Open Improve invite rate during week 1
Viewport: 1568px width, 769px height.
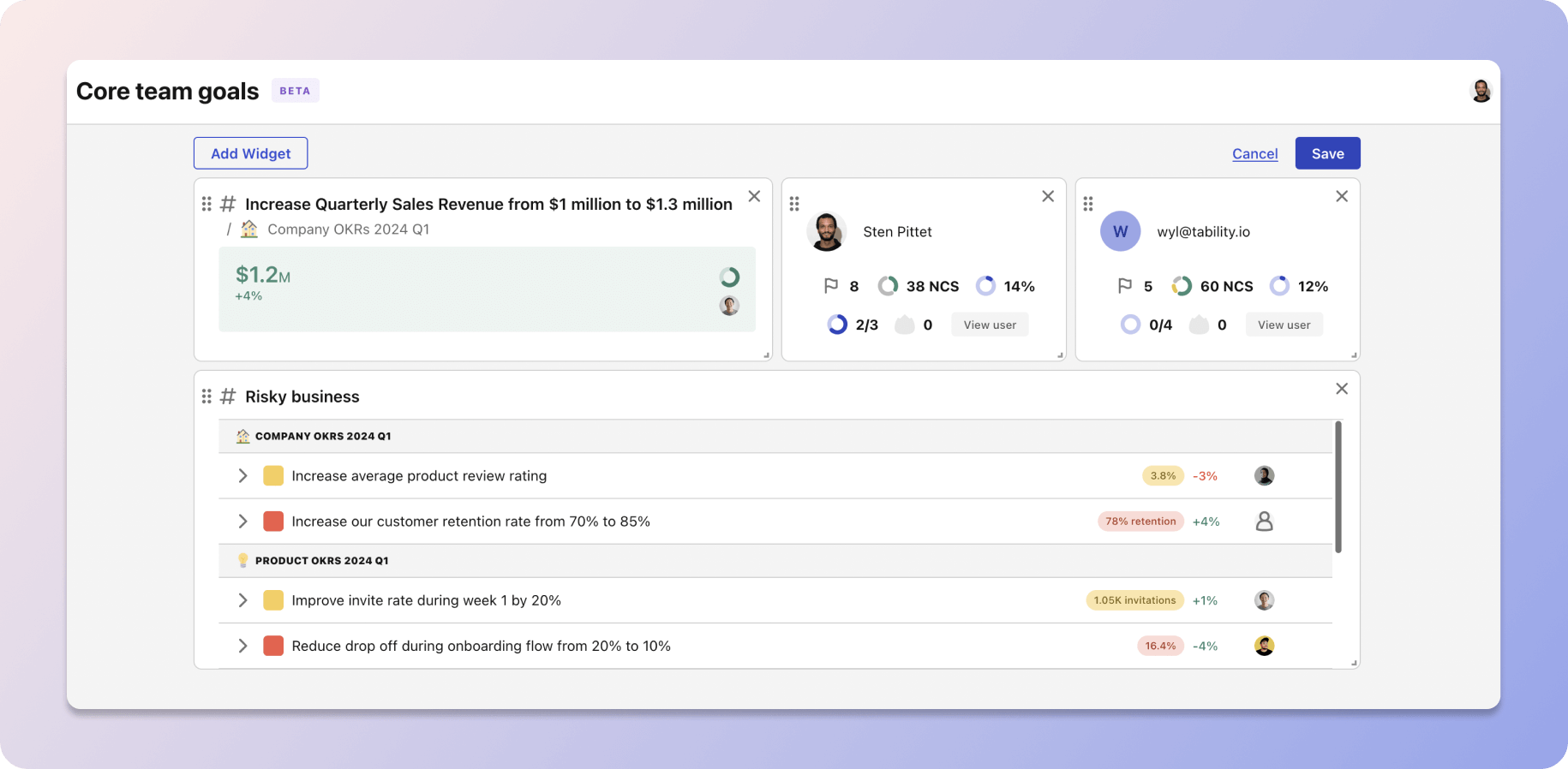[426, 601]
